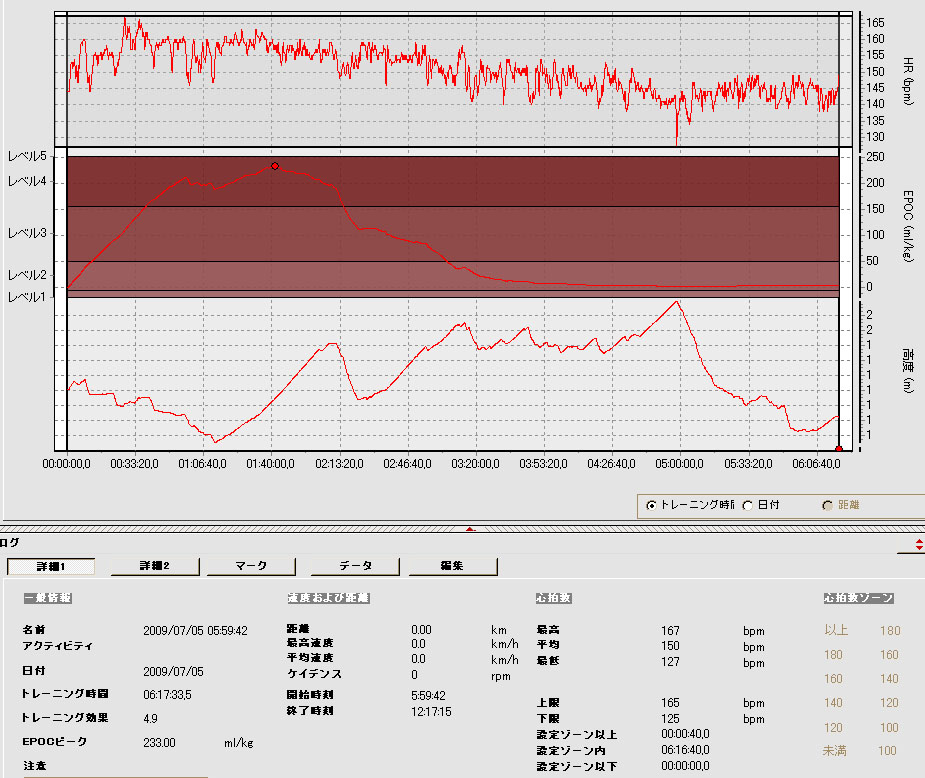925x778 pixels.
Task: Click the レベル1 label
Action: [x=27, y=297]
